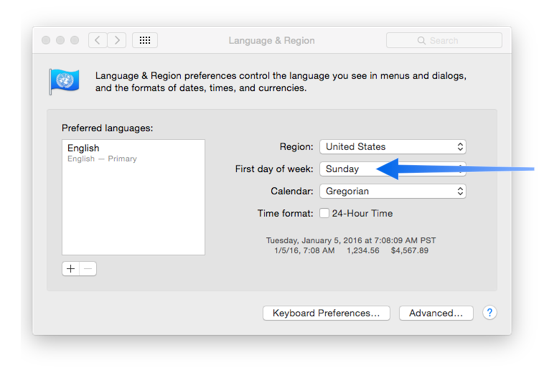Screen dimensions: 544x373
Task: Open the Advanced settings
Action: [436, 313]
